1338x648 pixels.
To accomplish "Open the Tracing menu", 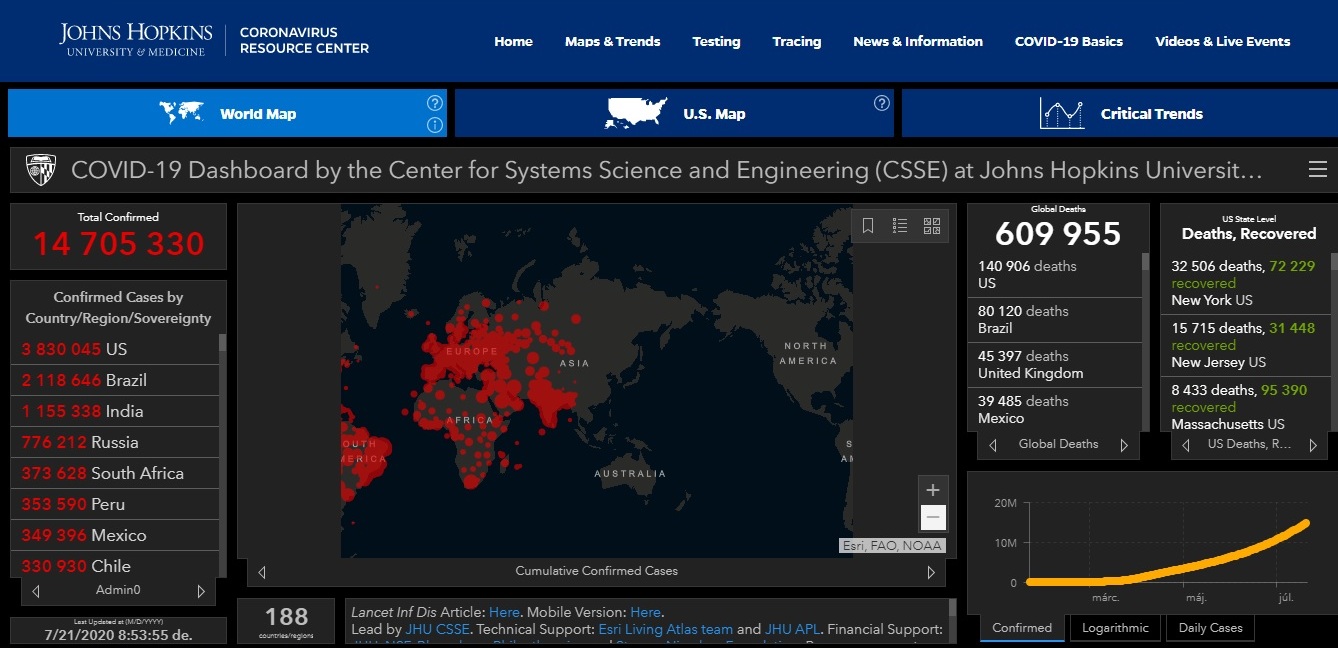I will tap(797, 41).
